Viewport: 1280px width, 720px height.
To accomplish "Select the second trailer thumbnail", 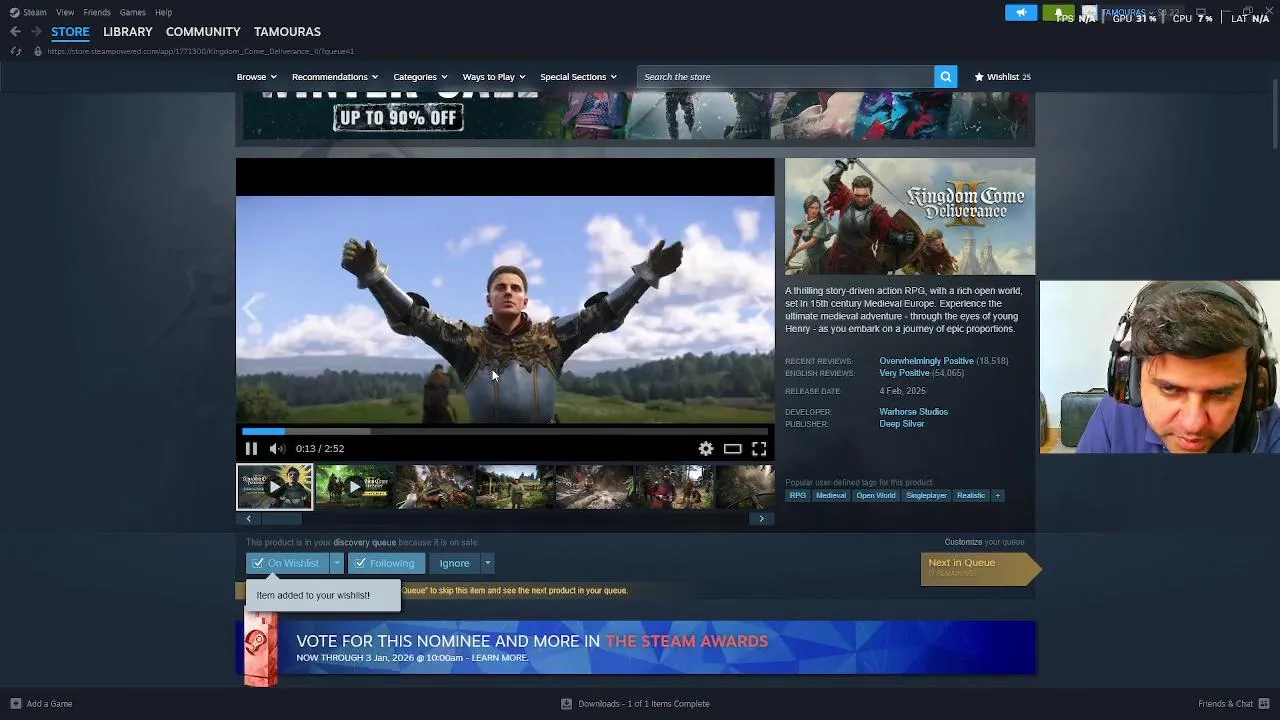I will [354, 487].
